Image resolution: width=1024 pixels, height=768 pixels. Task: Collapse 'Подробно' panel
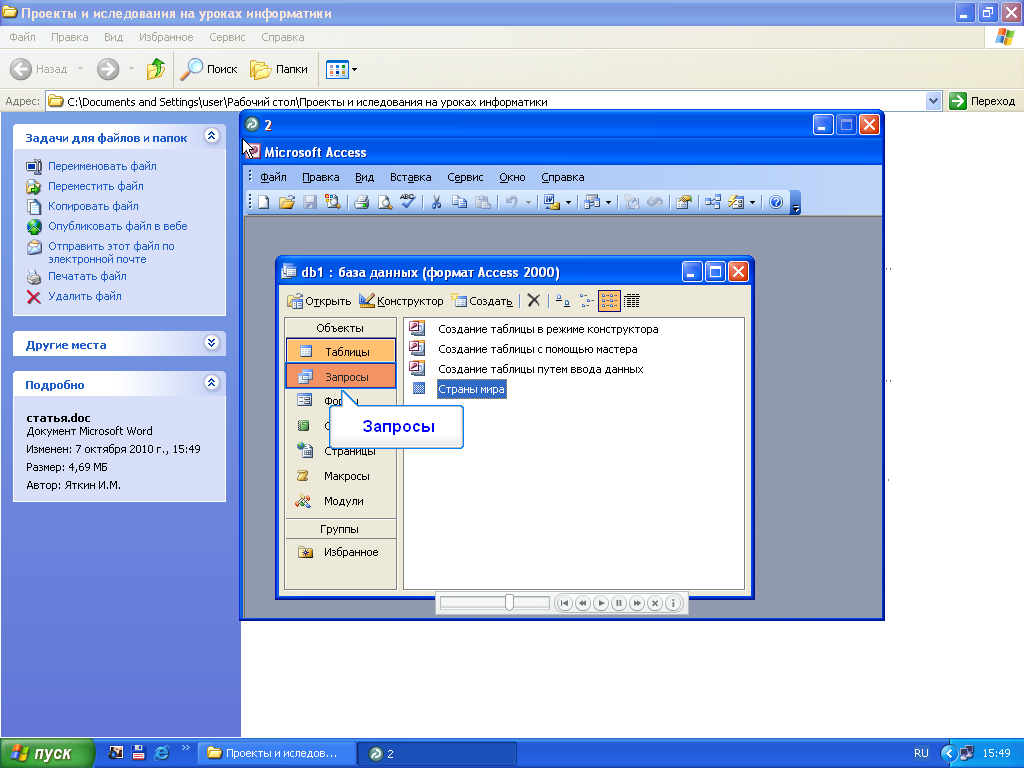tap(211, 382)
